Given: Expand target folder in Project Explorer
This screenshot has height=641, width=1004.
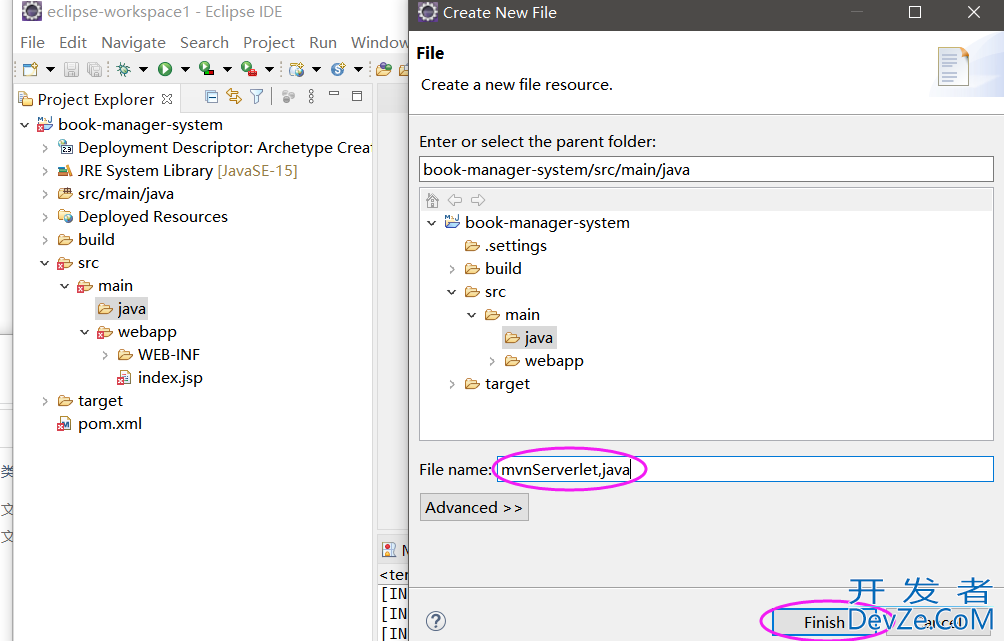Looking at the screenshot, I should tap(45, 401).
